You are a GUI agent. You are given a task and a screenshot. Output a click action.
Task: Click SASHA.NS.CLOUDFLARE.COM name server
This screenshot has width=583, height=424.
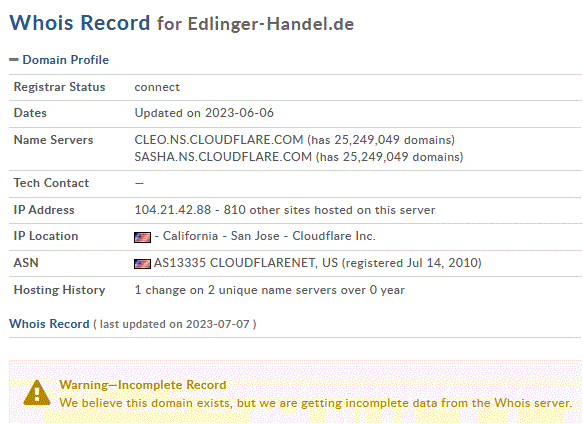[223, 157]
